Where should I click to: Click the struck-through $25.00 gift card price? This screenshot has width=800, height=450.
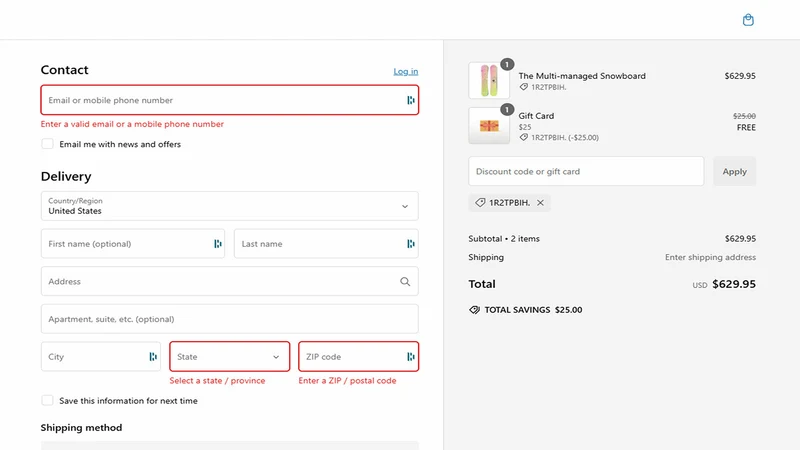click(744, 116)
